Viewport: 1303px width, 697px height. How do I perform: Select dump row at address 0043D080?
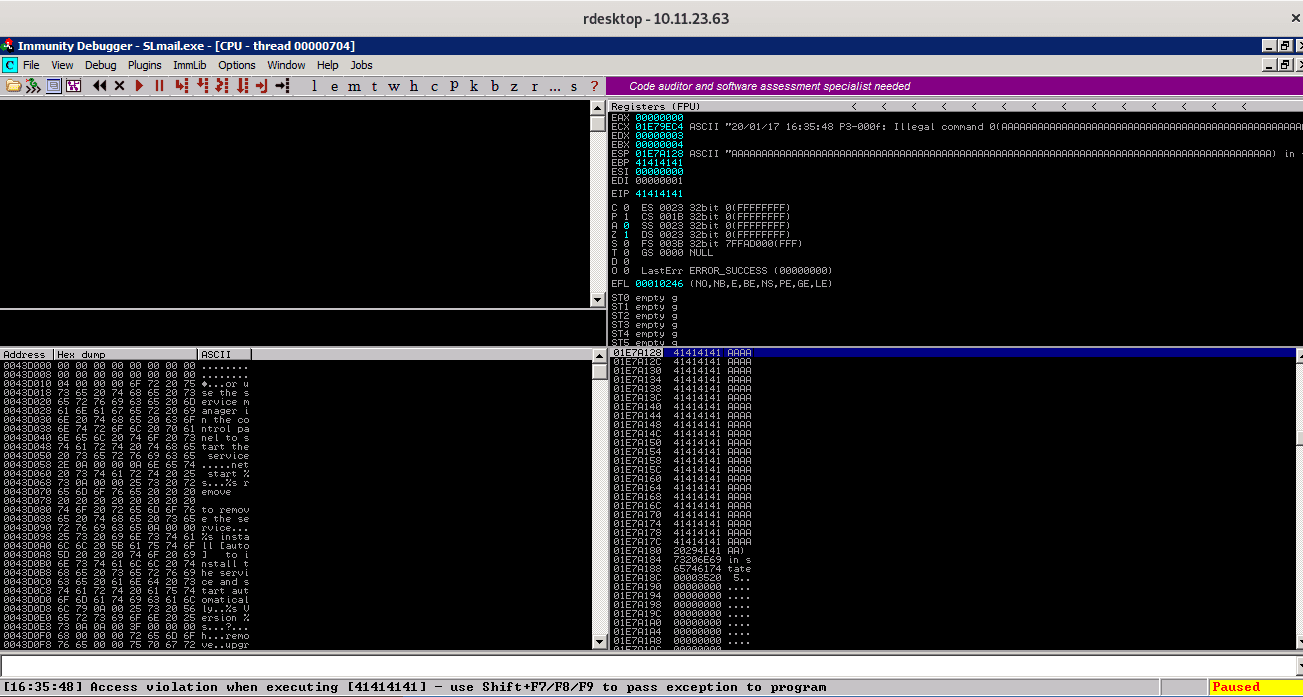(126, 510)
